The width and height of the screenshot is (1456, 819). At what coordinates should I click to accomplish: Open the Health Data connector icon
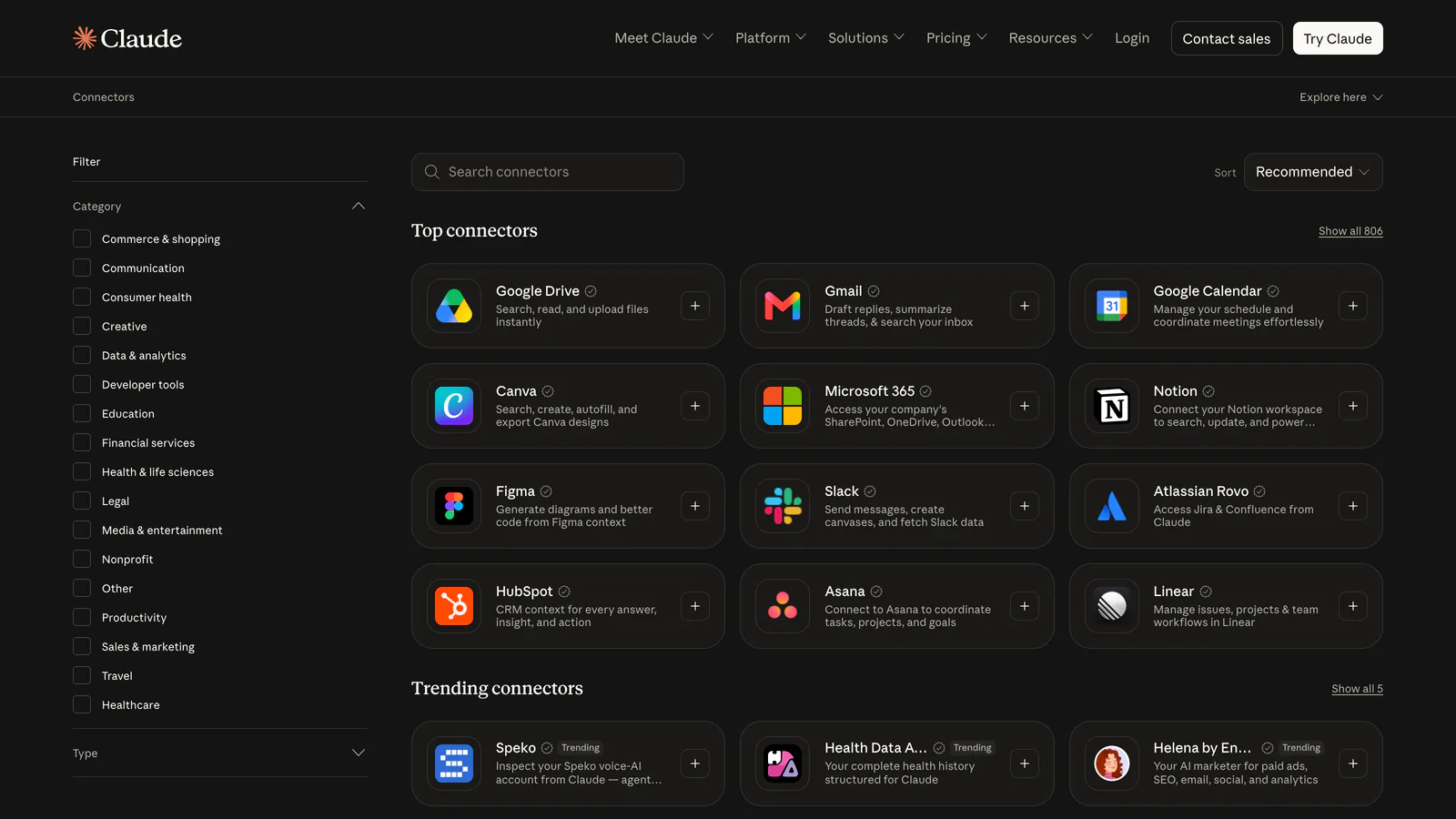[783, 763]
